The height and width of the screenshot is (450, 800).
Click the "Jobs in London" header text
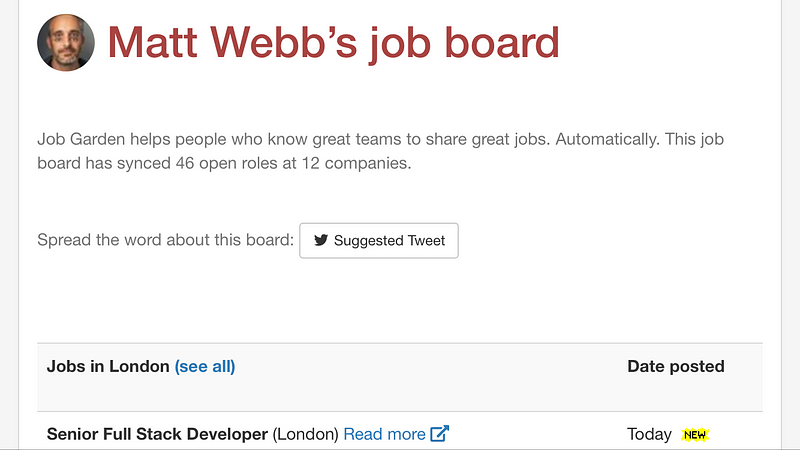click(x=108, y=366)
